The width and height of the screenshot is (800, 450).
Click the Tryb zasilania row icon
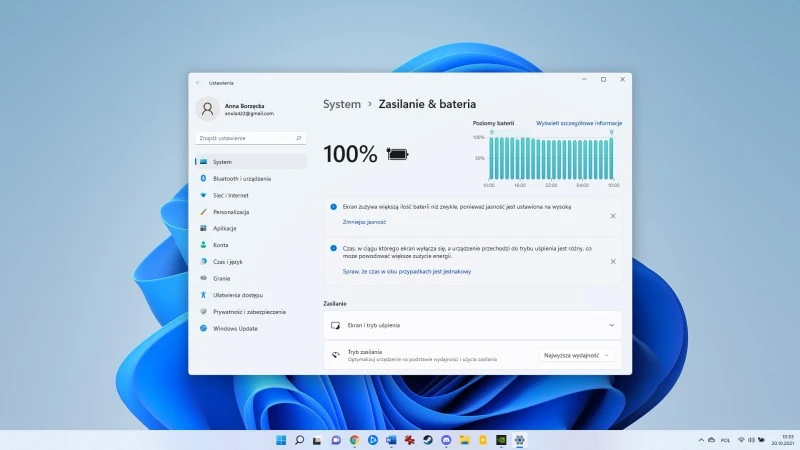pos(335,355)
